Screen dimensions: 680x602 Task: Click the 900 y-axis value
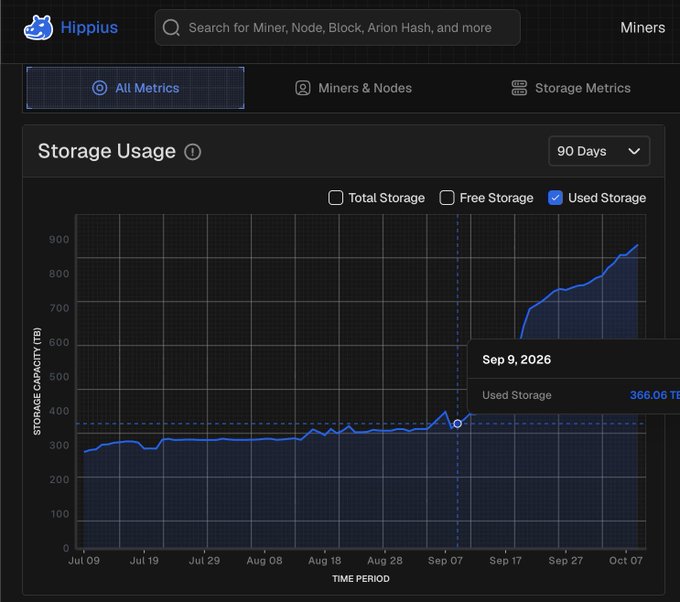(x=59, y=239)
